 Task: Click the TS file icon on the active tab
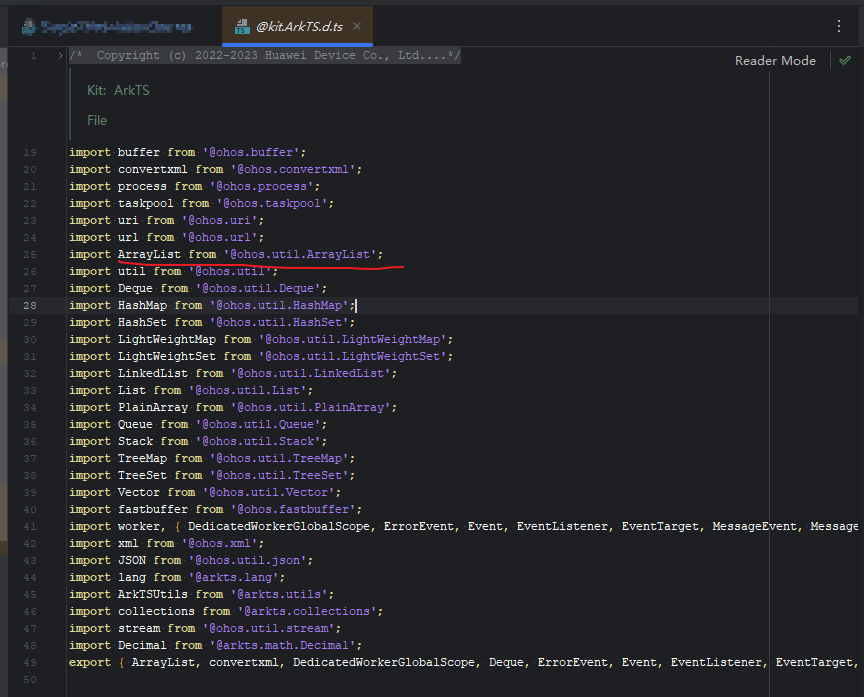coord(243,27)
